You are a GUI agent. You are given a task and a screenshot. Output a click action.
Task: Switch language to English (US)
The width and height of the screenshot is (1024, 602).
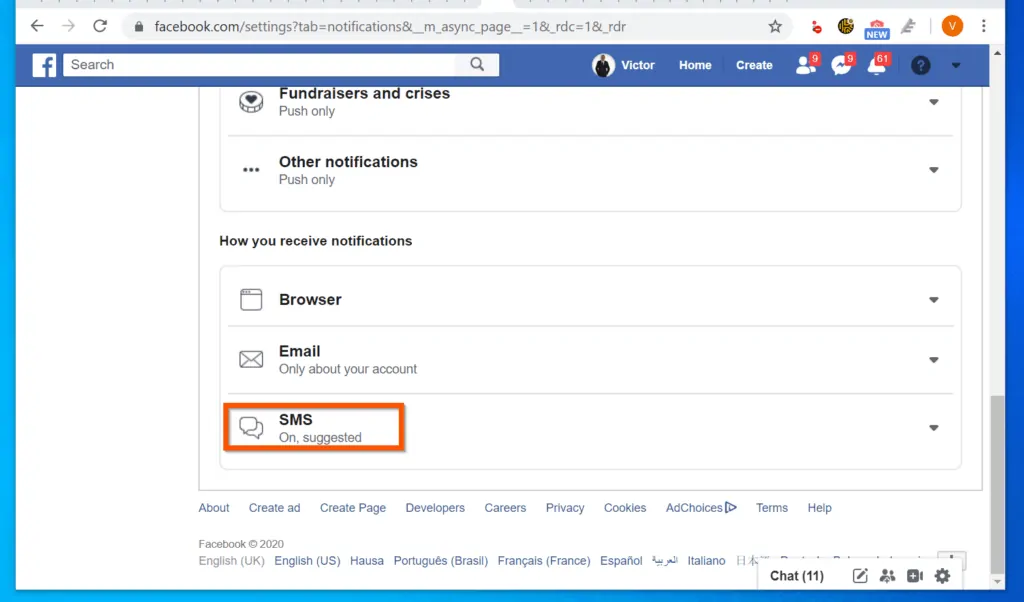pyautogui.click(x=307, y=560)
